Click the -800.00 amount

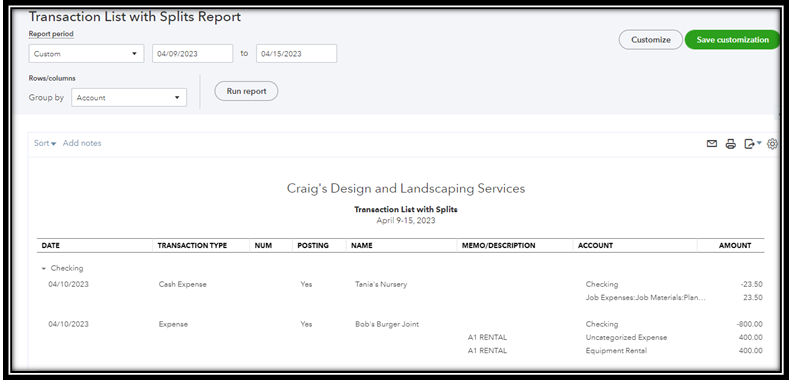[749, 324]
